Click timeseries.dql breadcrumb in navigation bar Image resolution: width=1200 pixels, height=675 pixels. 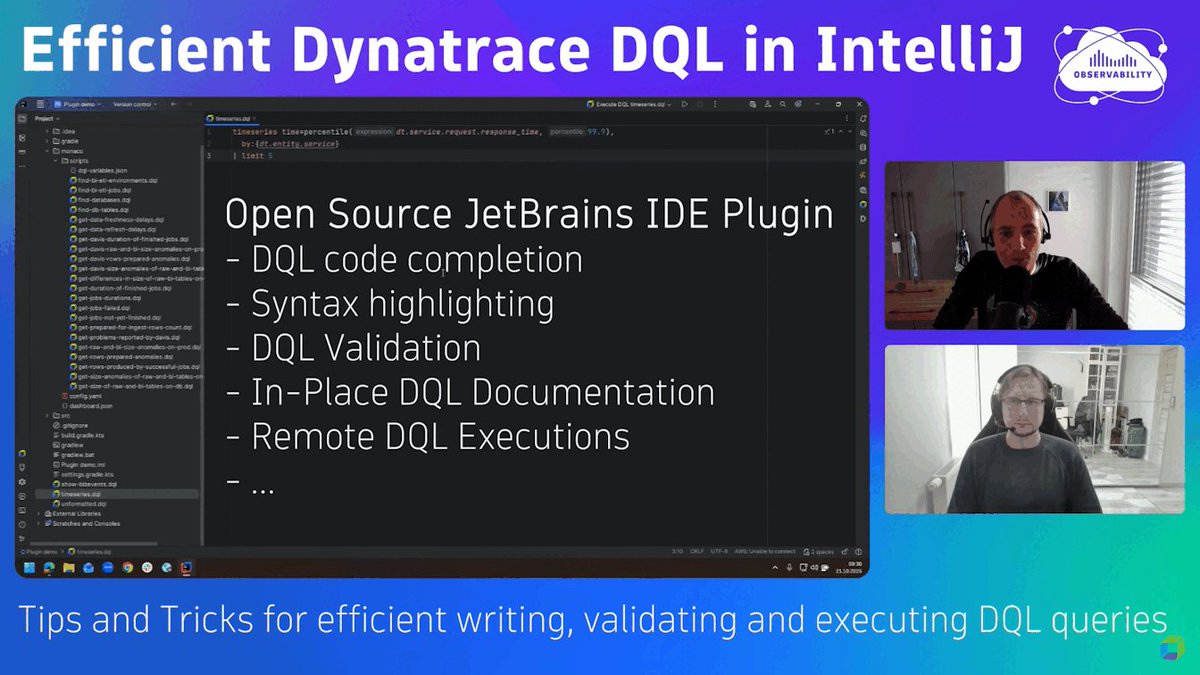click(89, 552)
